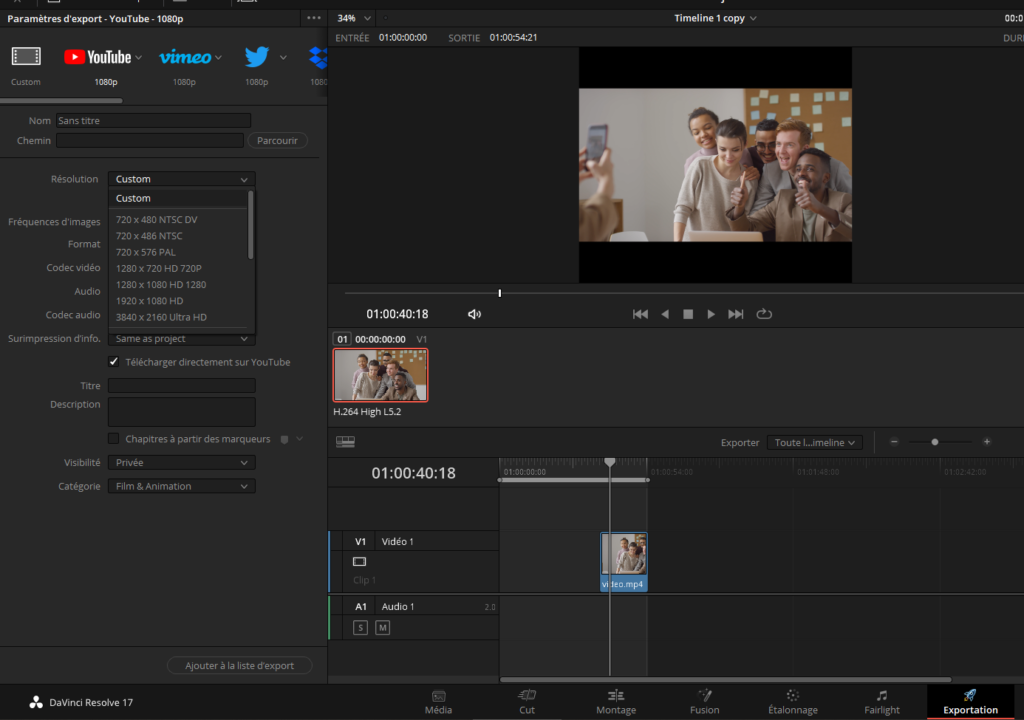This screenshot has height=720, width=1024.
Task: Toggle loop playback in viewer
Action: pos(764,314)
